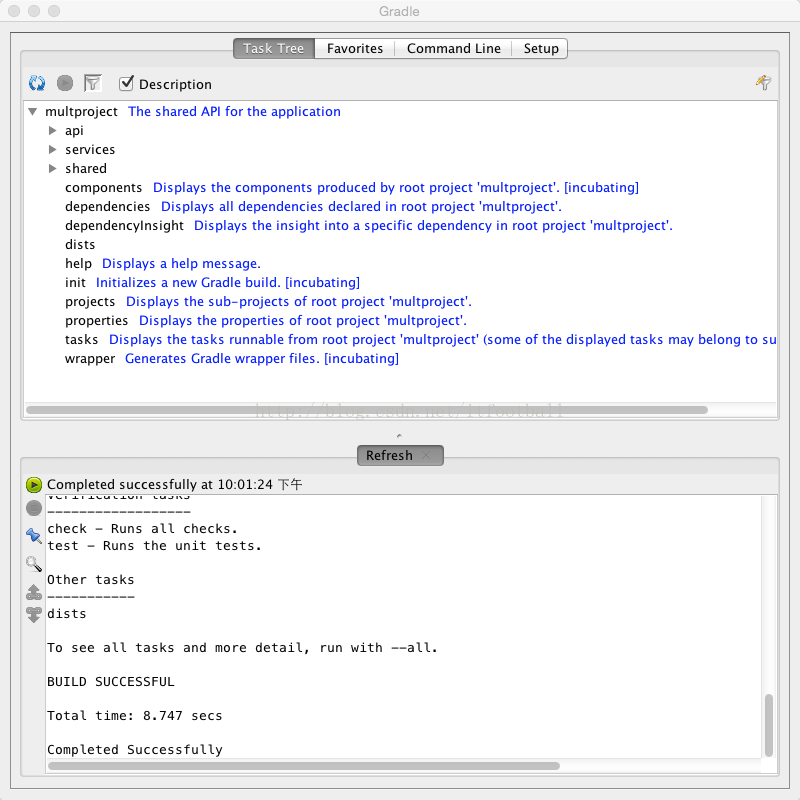Switch to the Favorites tab
Image resolution: width=800 pixels, height=800 pixels.
coord(355,48)
